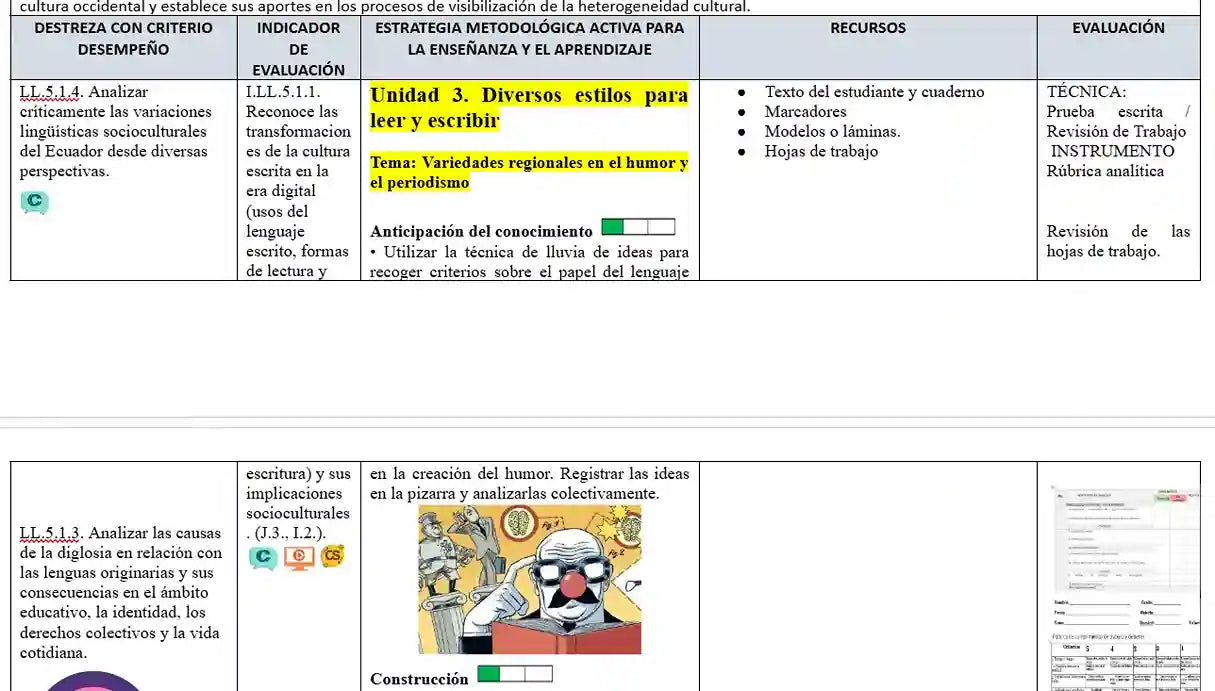
Task: Click the teal C icon below sociocultural implications
Action: (263, 557)
